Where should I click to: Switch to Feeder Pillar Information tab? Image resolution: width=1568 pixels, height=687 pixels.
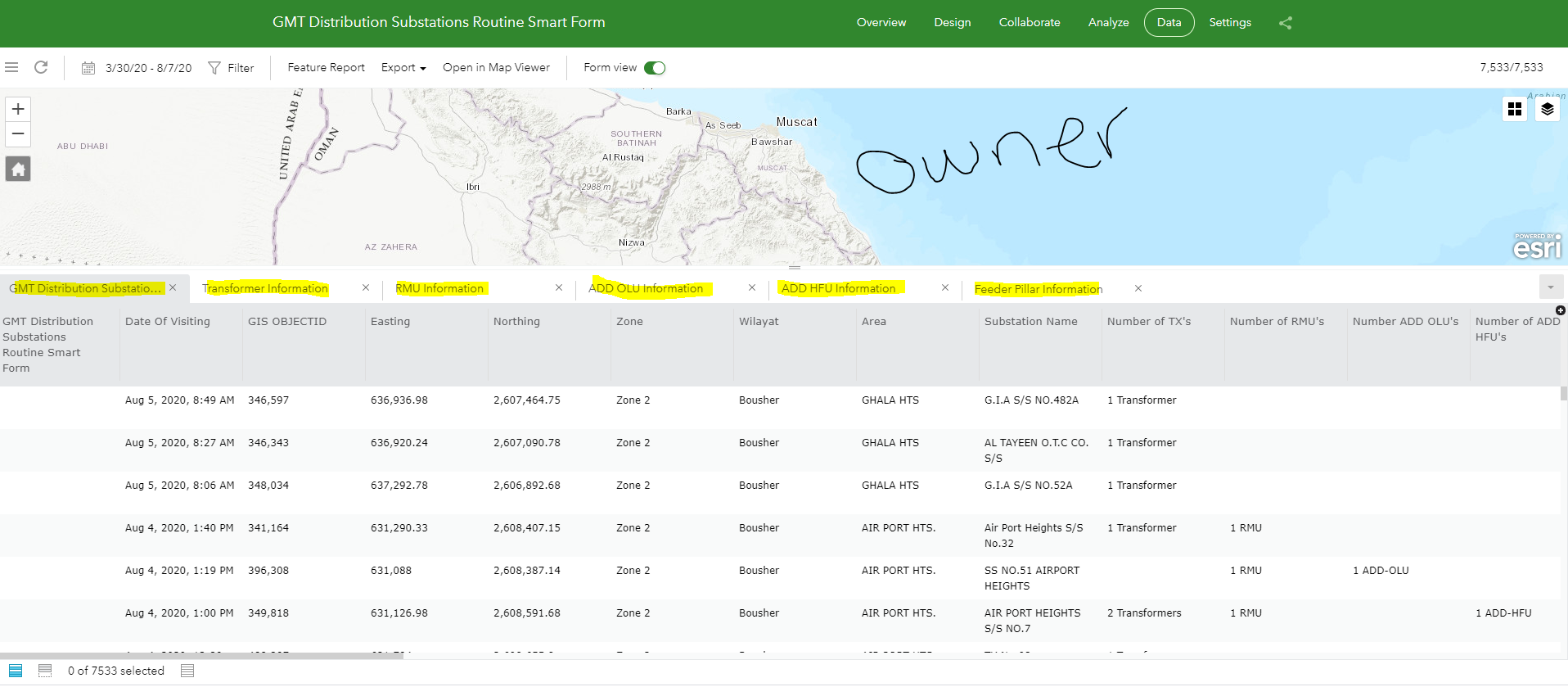pyautogui.click(x=1039, y=289)
